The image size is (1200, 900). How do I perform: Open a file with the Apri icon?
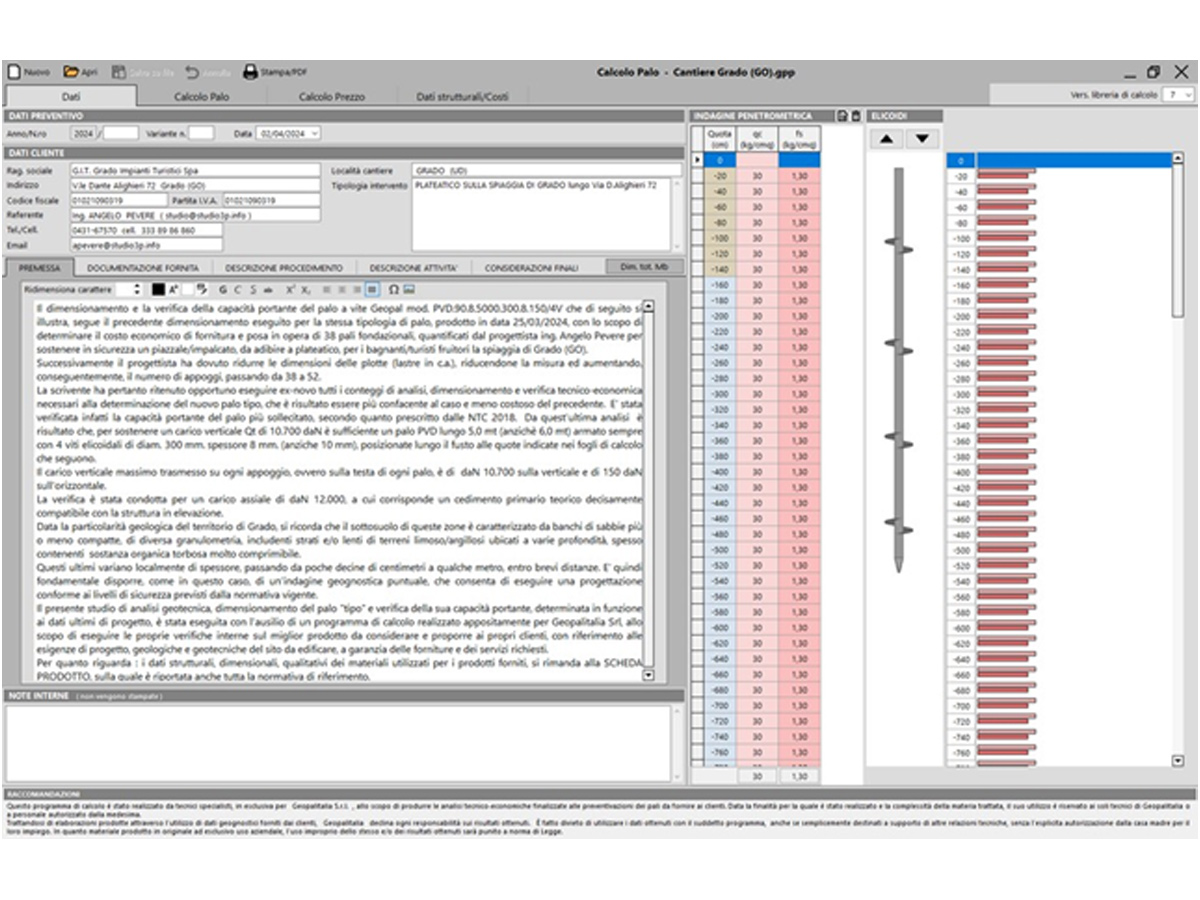[x=71, y=72]
